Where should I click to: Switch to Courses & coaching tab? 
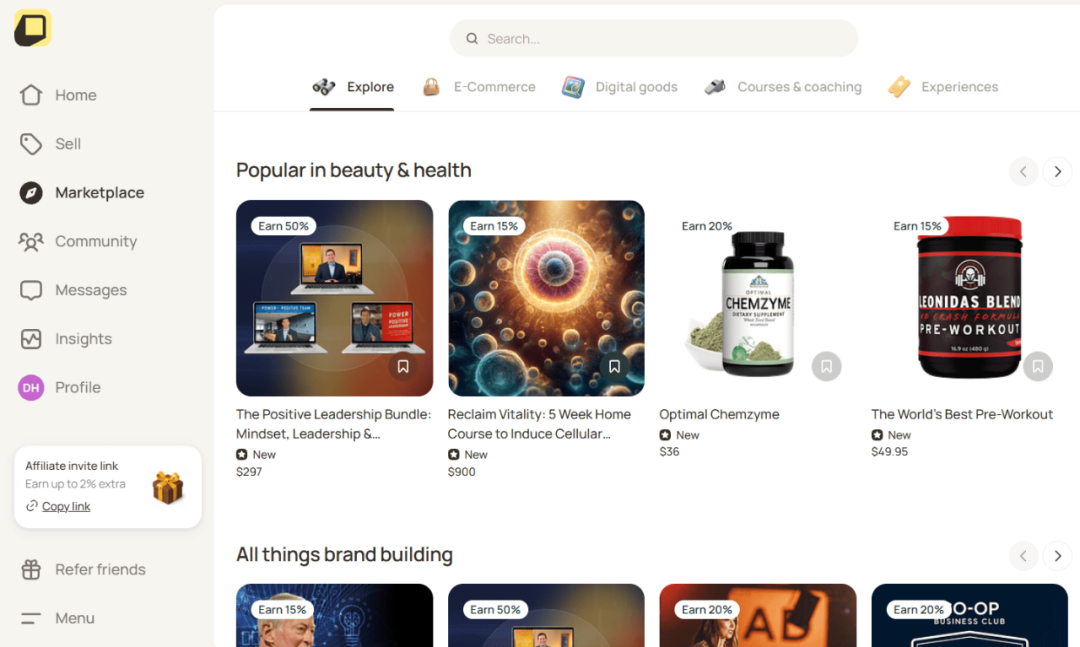click(x=783, y=87)
